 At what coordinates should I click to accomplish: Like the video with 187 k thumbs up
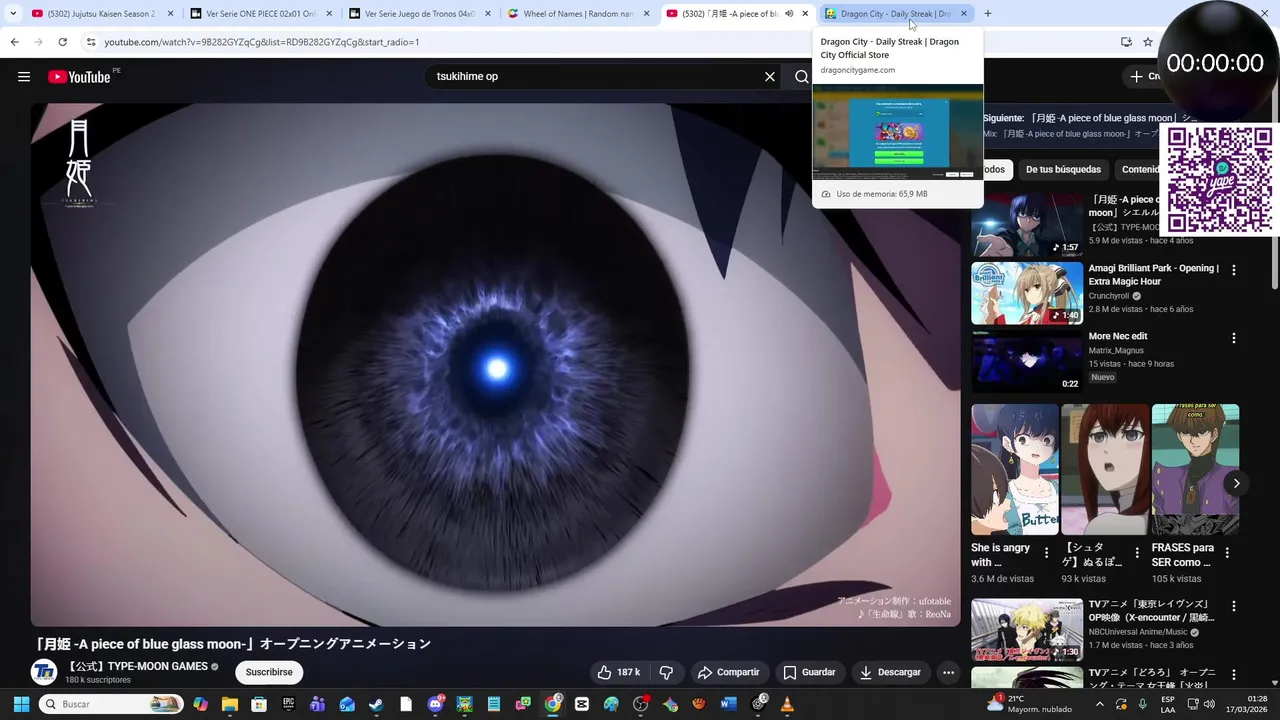coord(618,672)
